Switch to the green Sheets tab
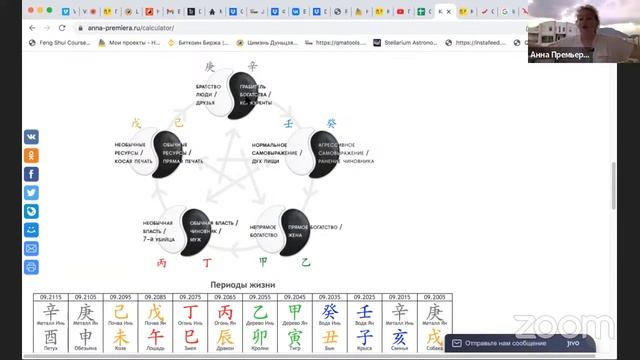This screenshot has height=360, width=640. pos(421,12)
